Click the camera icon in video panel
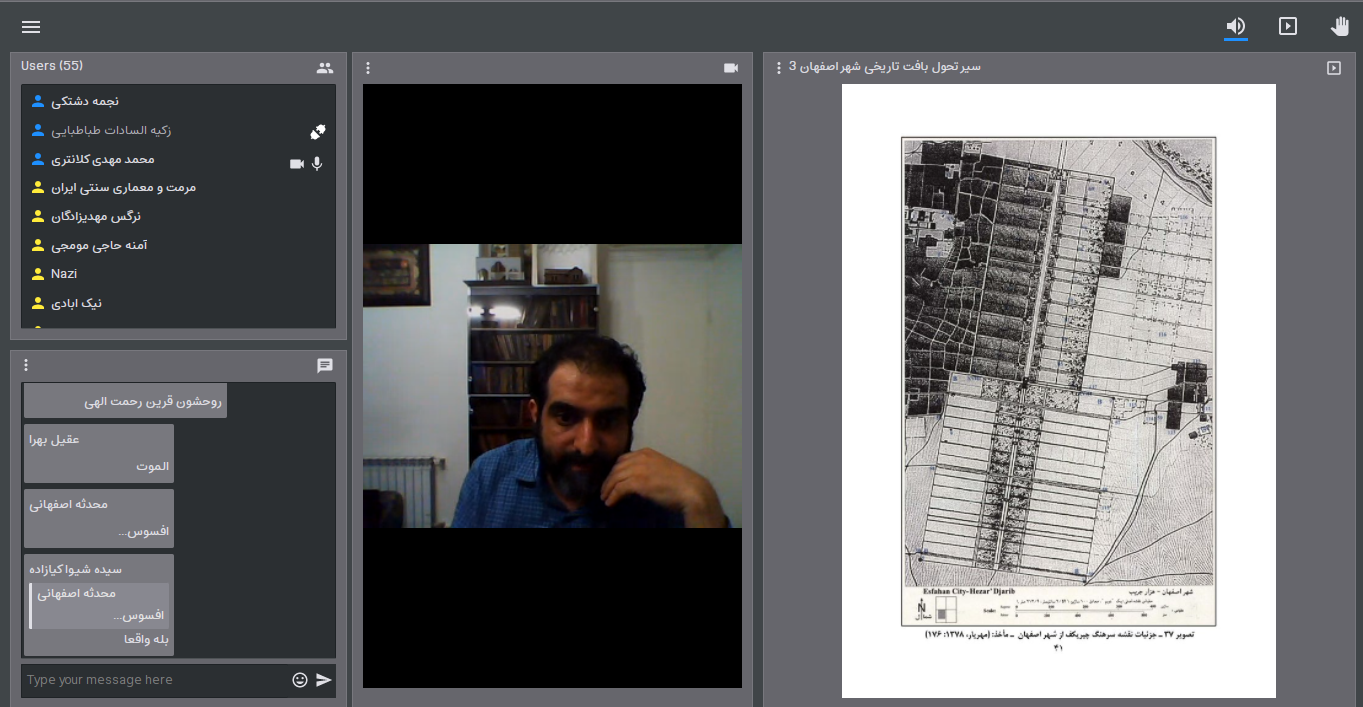Viewport: 1363px width, 707px height. [x=731, y=68]
